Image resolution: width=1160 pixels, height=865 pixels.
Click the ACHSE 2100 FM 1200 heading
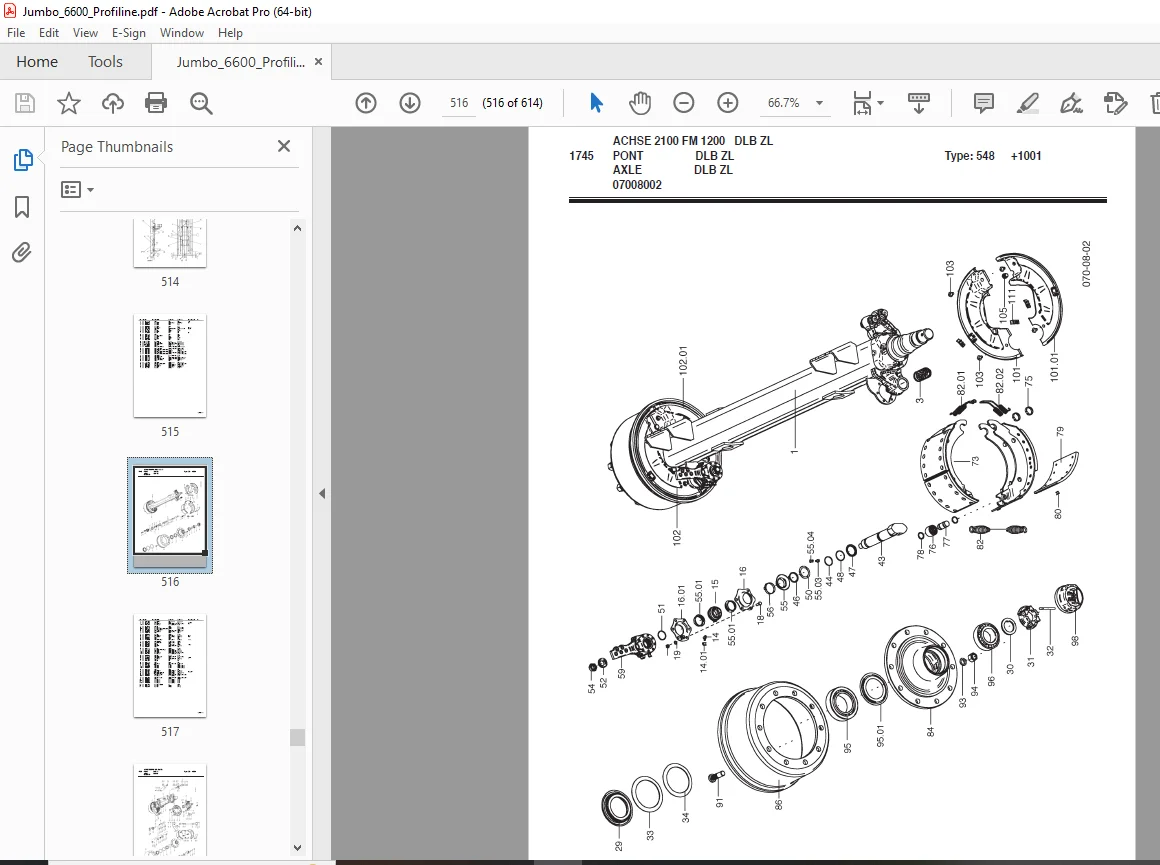click(669, 141)
